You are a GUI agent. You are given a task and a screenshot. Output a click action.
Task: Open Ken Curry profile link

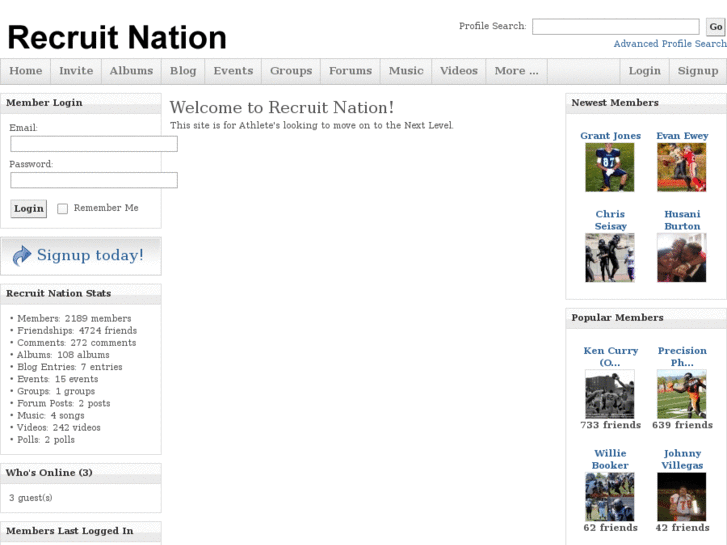point(610,357)
